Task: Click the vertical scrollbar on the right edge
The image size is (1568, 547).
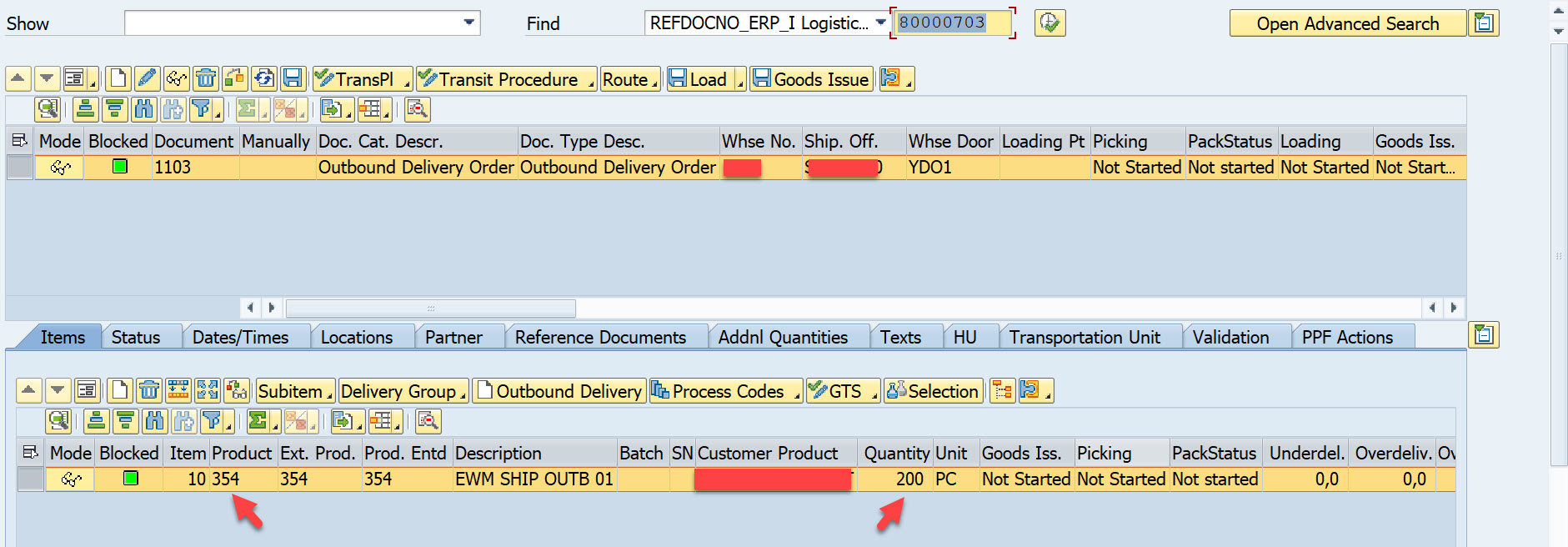Action: click(x=1559, y=254)
